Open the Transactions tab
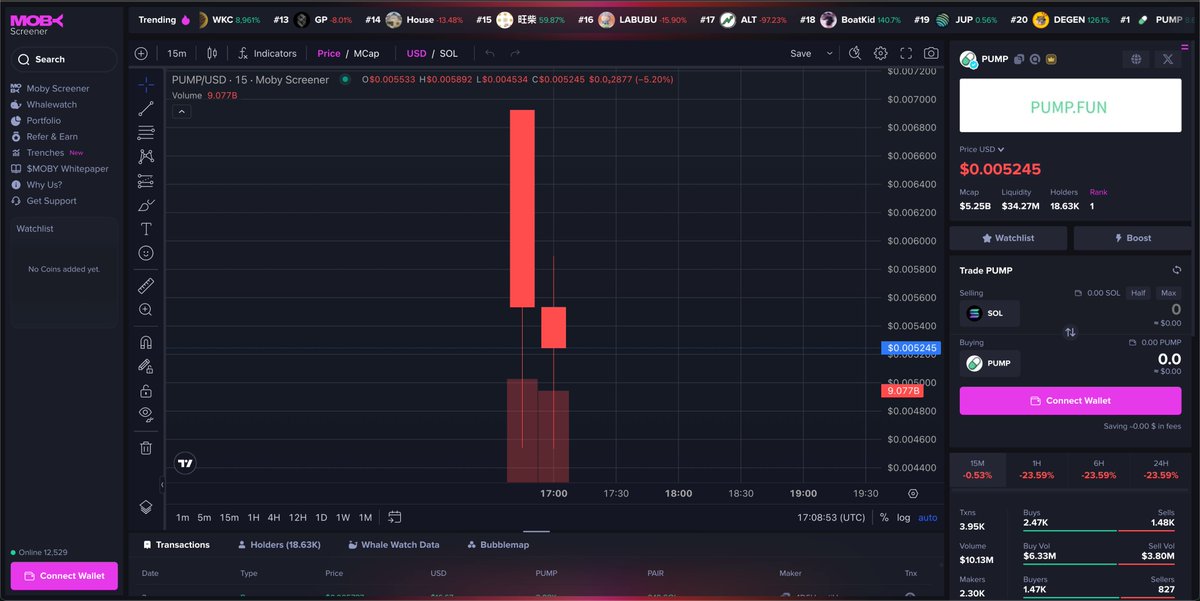 pos(176,545)
